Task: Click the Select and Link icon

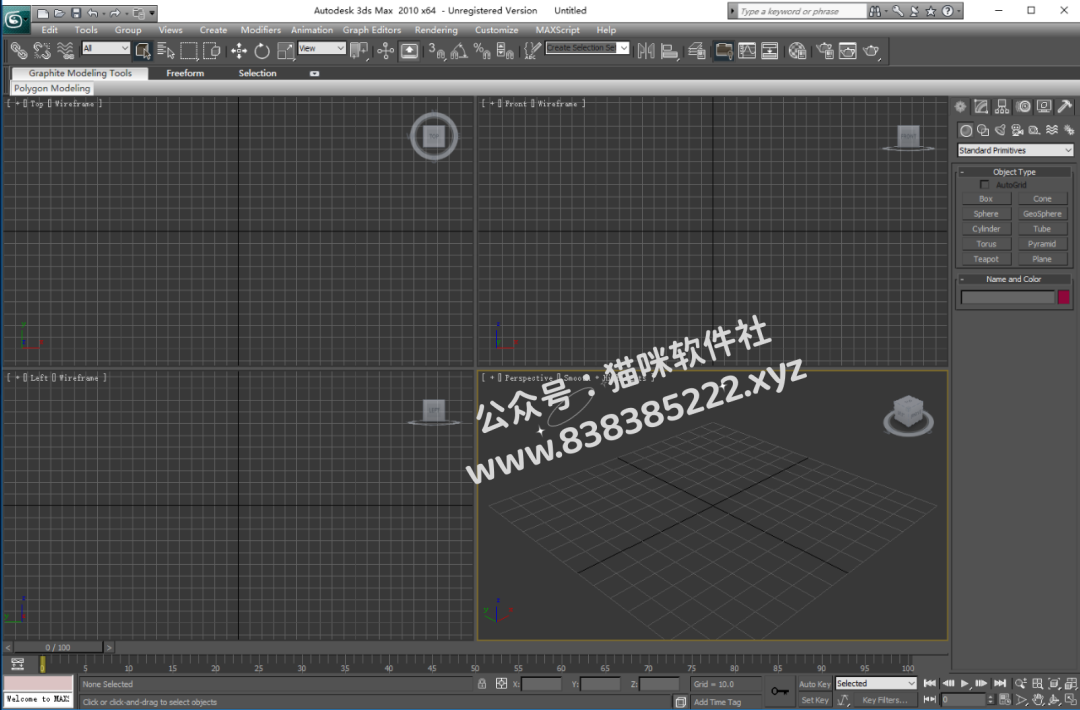Action: pyautogui.click(x=19, y=50)
